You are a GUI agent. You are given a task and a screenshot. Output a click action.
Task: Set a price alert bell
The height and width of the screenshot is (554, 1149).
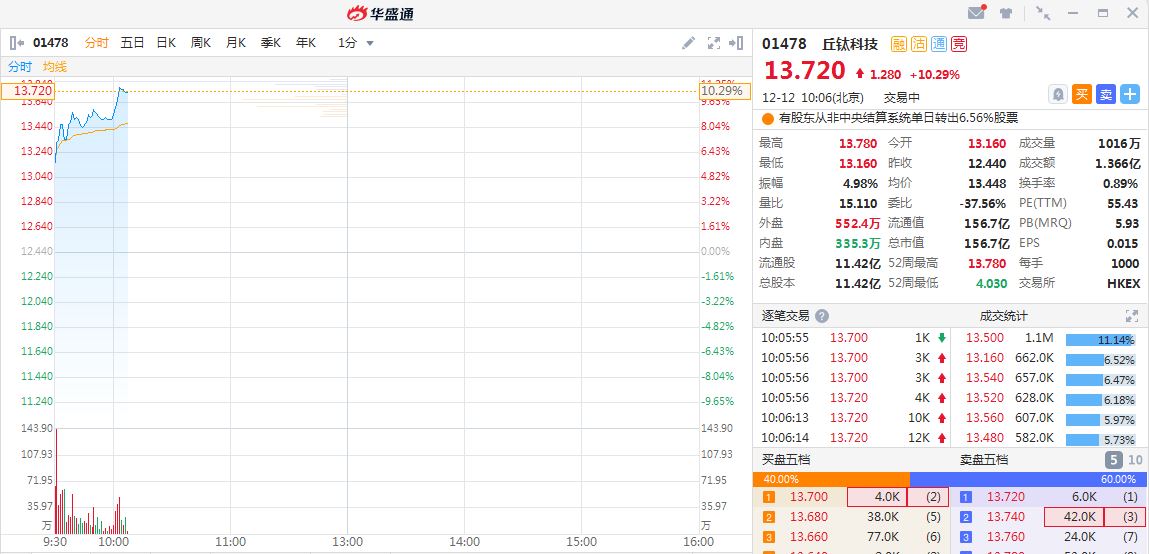tap(1058, 94)
